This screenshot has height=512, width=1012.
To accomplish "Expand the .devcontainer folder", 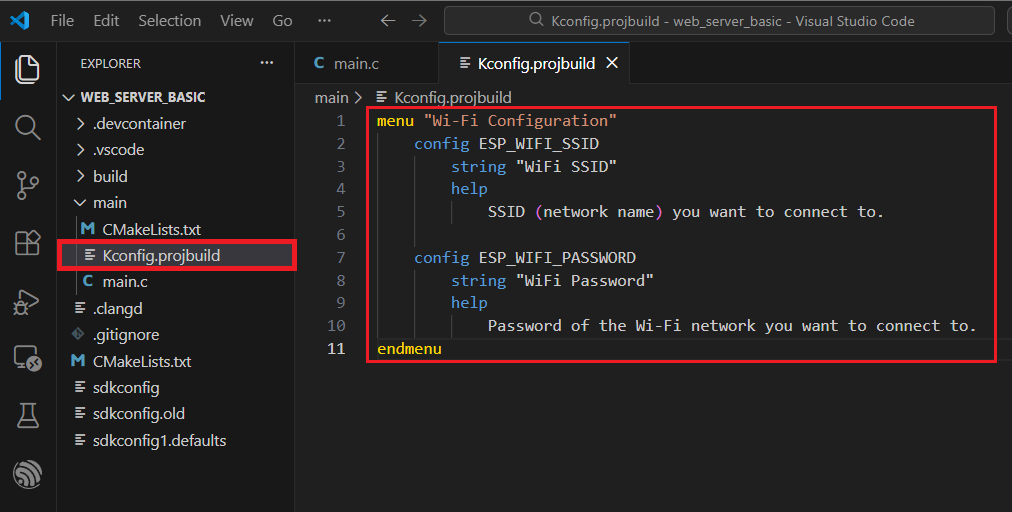I will tap(139, 124).
